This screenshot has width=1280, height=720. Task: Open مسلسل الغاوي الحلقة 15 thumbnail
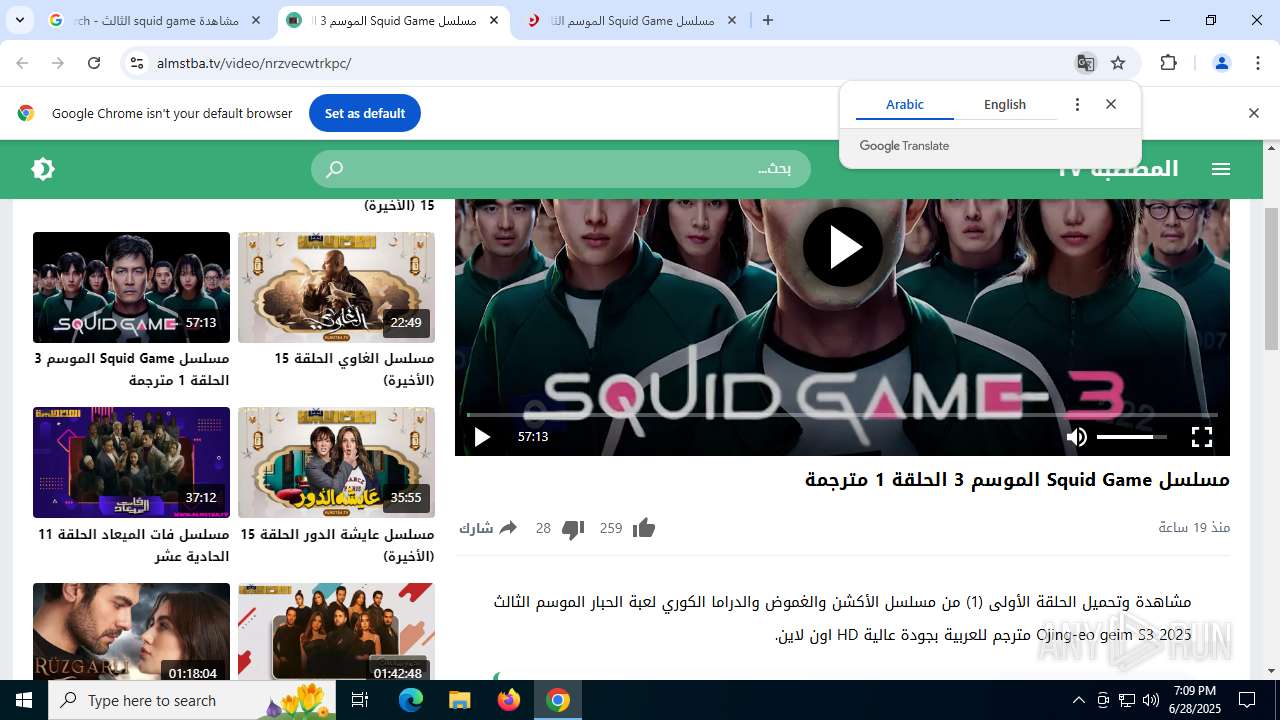tap(336, 287)
